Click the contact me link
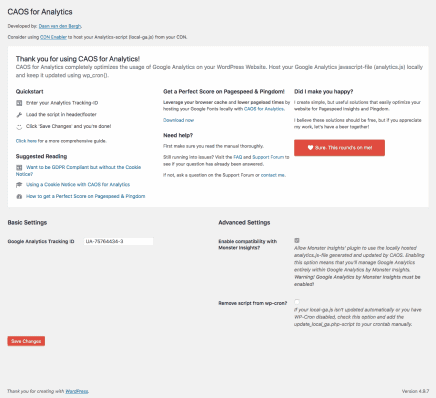This screenshot has width=436, height=398. click(x=273, y=175)
